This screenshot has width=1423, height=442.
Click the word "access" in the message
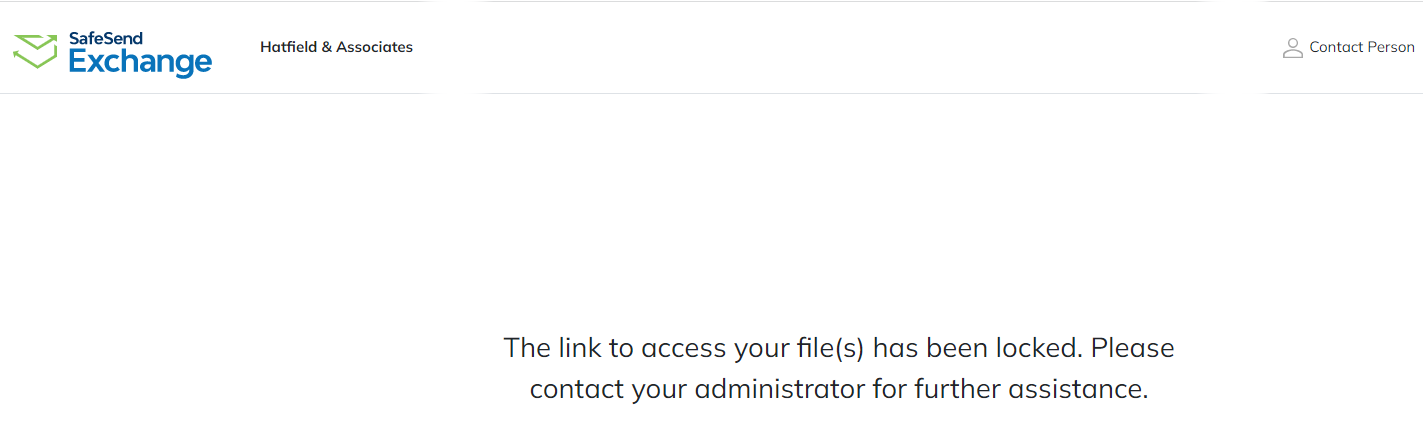(x=681, y=348)
